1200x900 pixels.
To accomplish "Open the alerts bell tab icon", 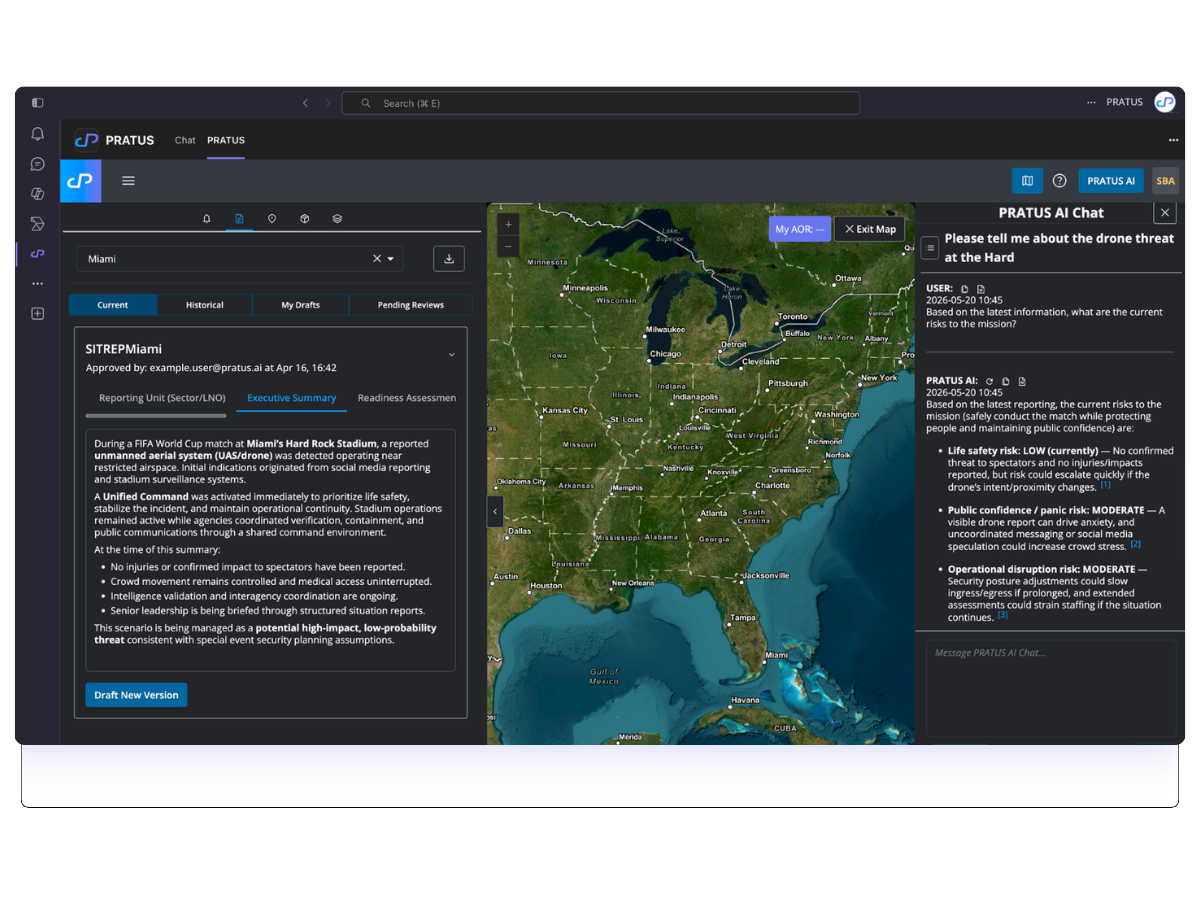I will point(207,218).
